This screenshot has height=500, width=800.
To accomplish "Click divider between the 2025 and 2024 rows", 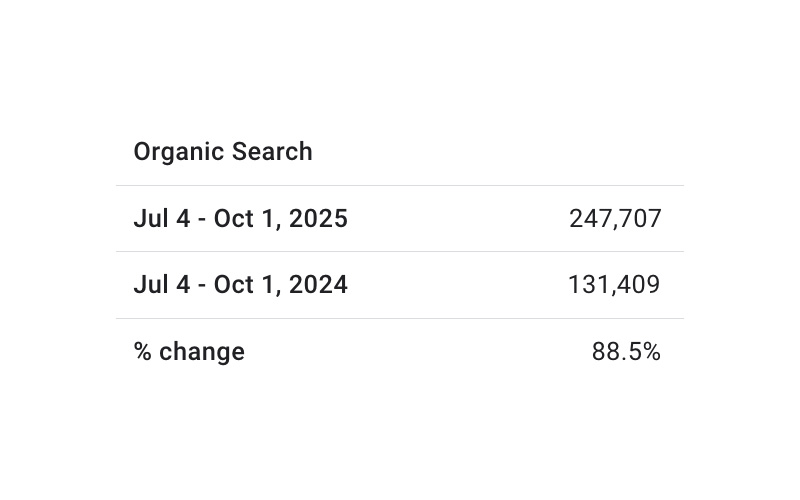I will [x=400, y=252].
